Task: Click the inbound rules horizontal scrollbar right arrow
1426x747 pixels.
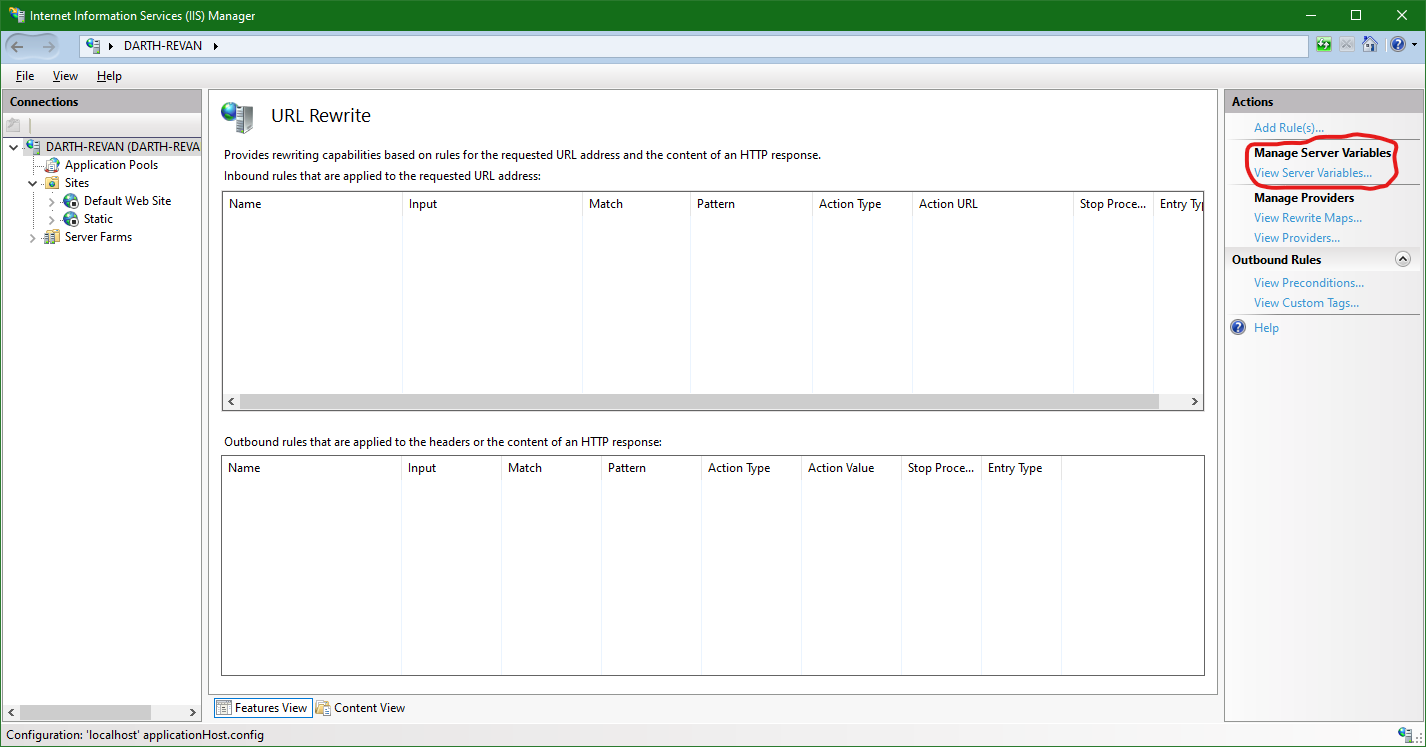Action: click(x=1194, y=401)
